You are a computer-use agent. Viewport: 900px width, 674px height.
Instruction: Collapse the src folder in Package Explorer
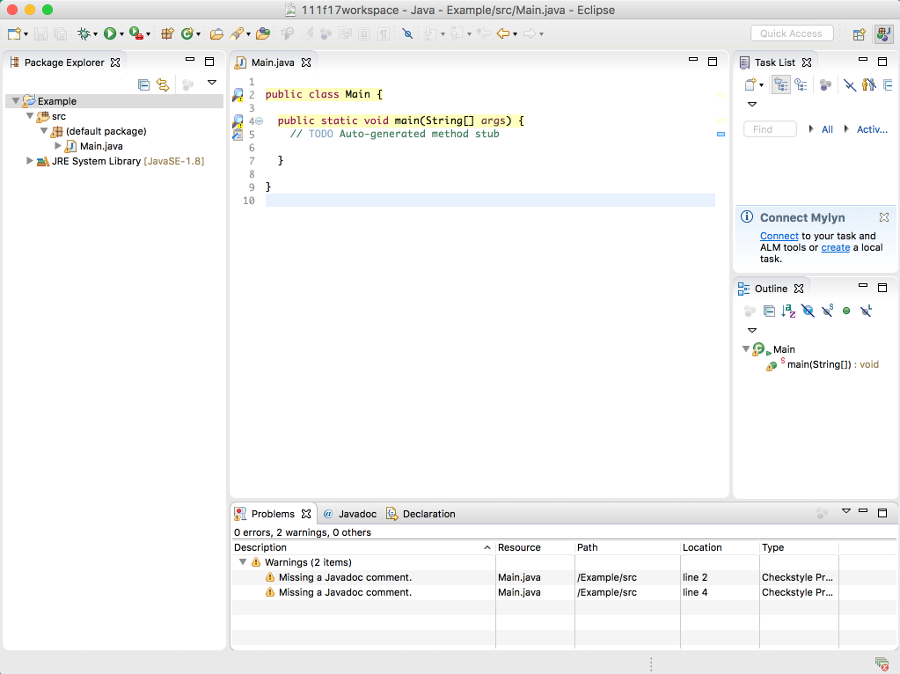tap(29, 116)
